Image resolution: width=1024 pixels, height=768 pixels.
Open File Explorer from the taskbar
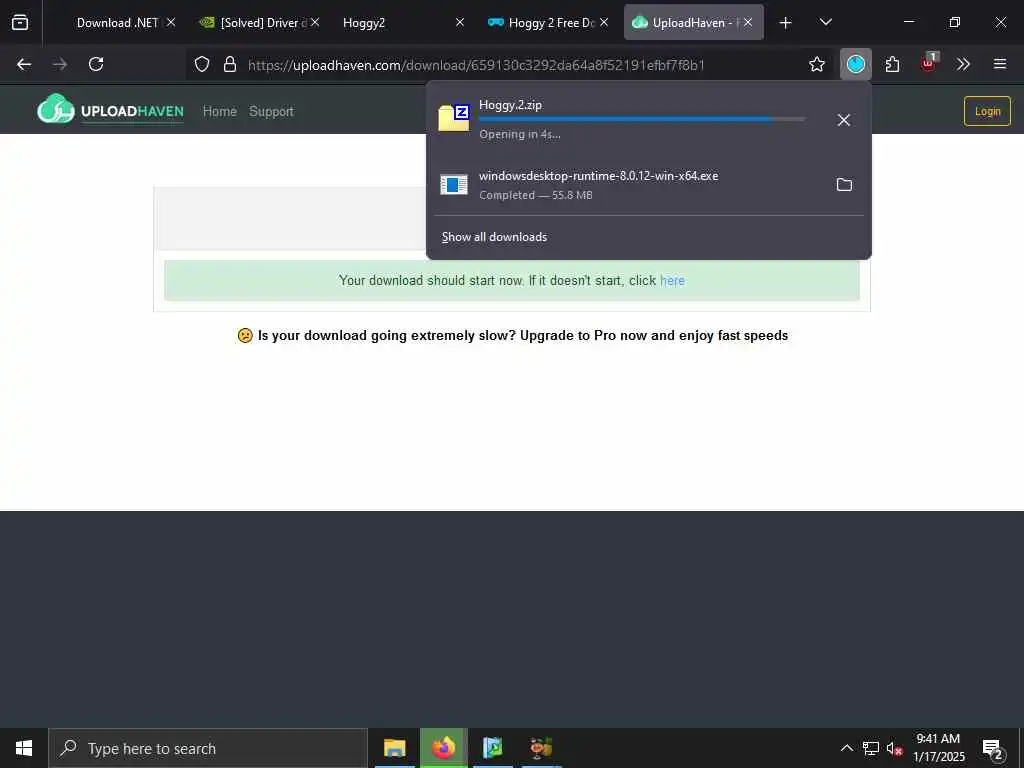pyautogui.click(x=394, y=748)
